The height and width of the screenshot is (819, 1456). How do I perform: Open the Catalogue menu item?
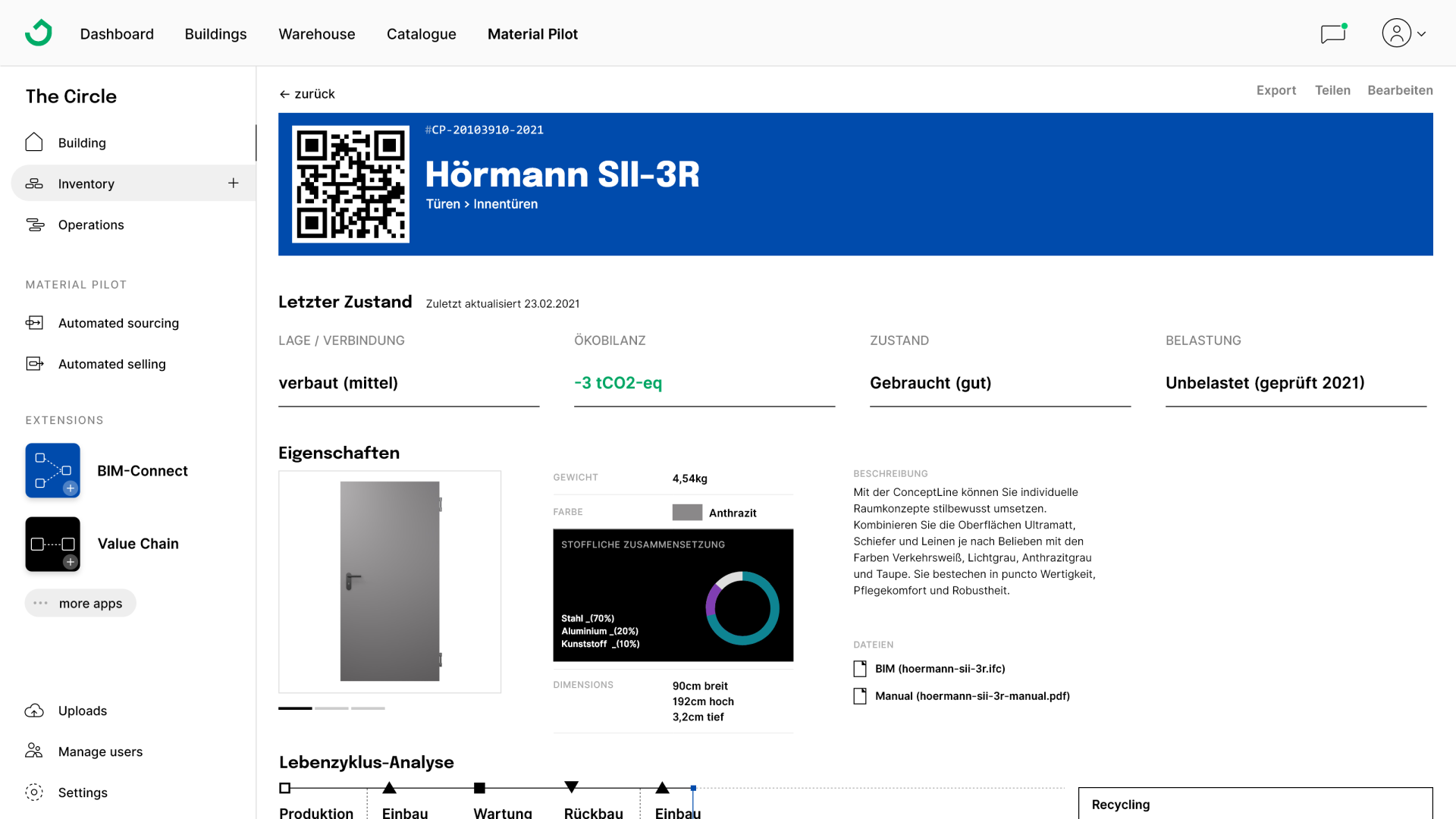(421, 34)
